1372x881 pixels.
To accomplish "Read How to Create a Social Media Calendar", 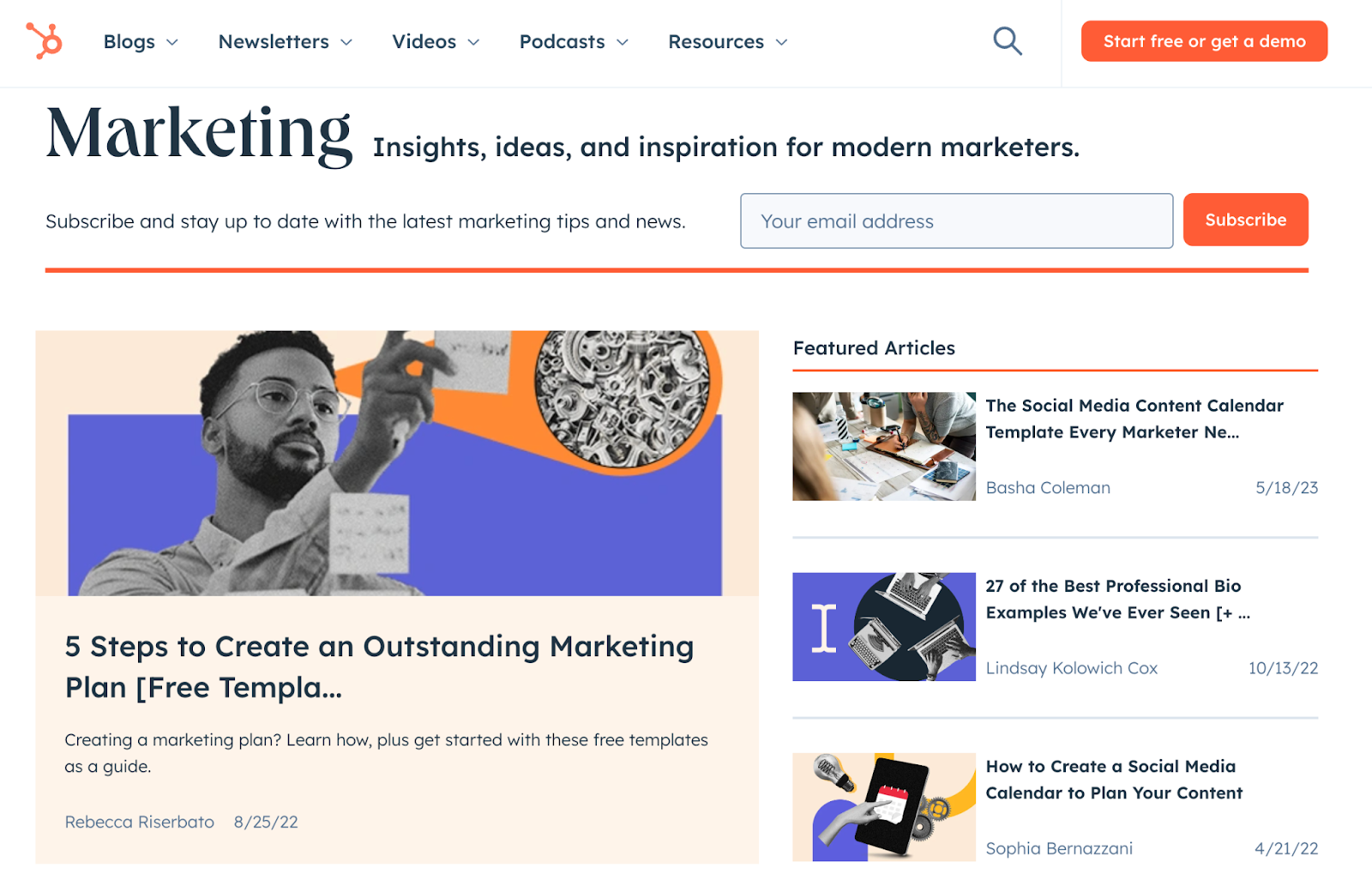I will tap(1114, 779).
